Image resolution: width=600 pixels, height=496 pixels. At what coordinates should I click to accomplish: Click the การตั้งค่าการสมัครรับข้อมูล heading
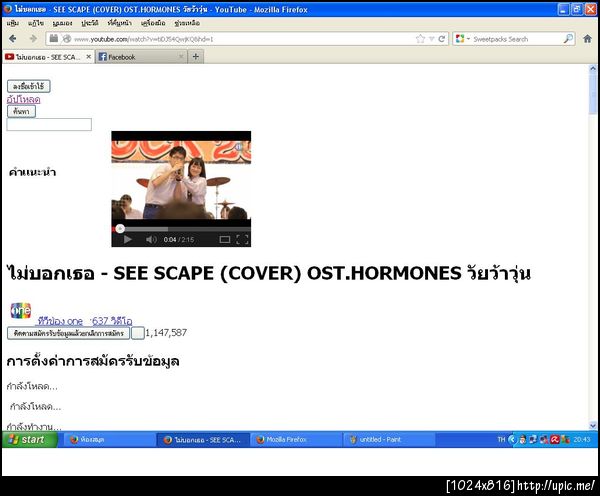93,361
